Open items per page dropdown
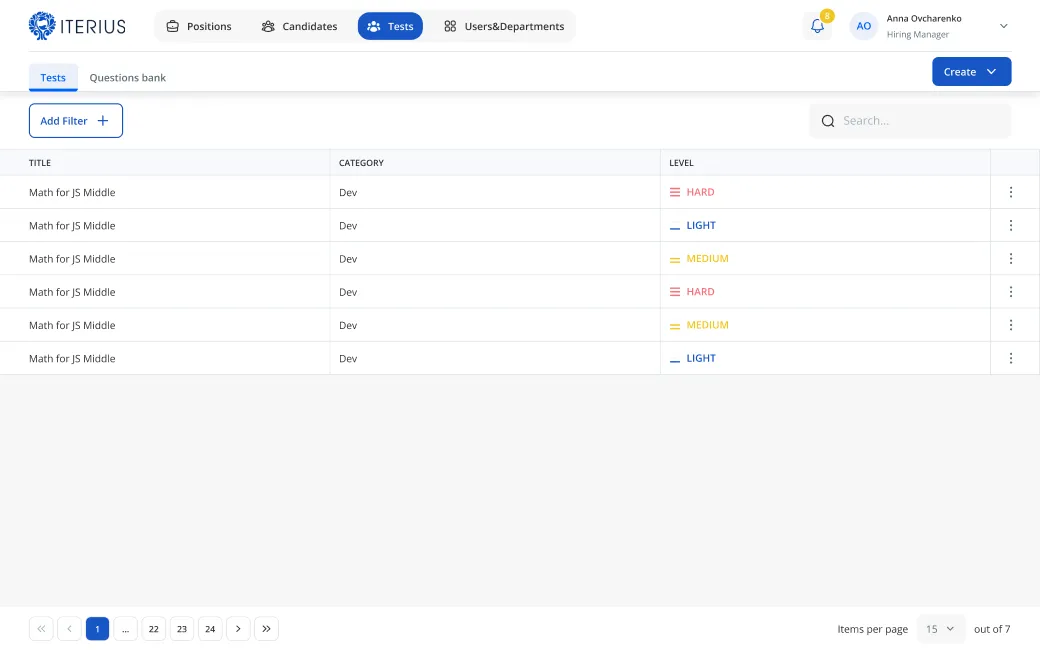Screen dimensions: 1040x650 [940, 629]
